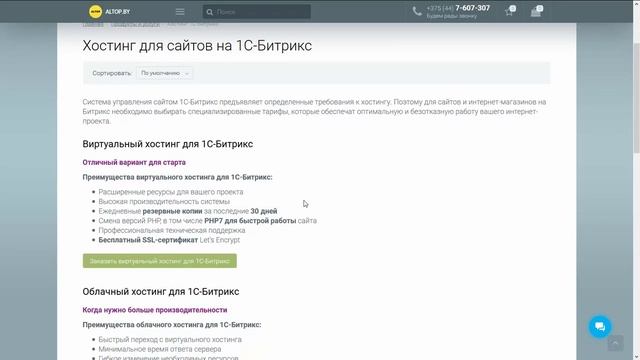
Task: Open the shopping cart icon
Action: tap(536, 12)
